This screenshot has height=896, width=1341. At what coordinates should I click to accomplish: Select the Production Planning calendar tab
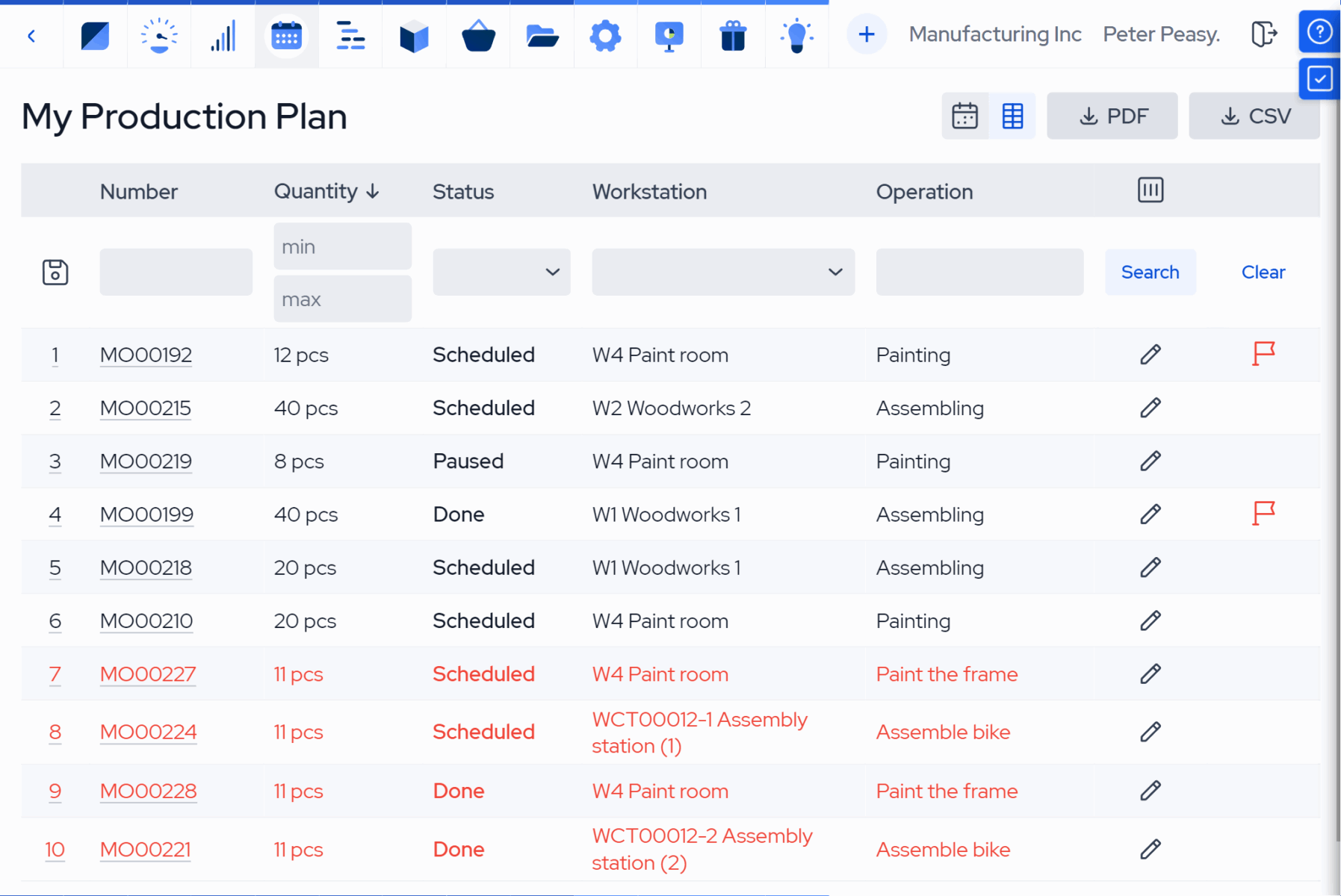pos(287,34)
